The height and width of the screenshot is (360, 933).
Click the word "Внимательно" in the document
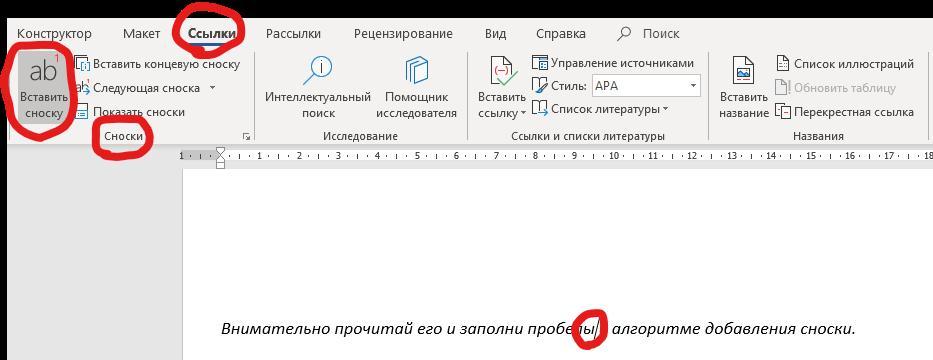275,328
